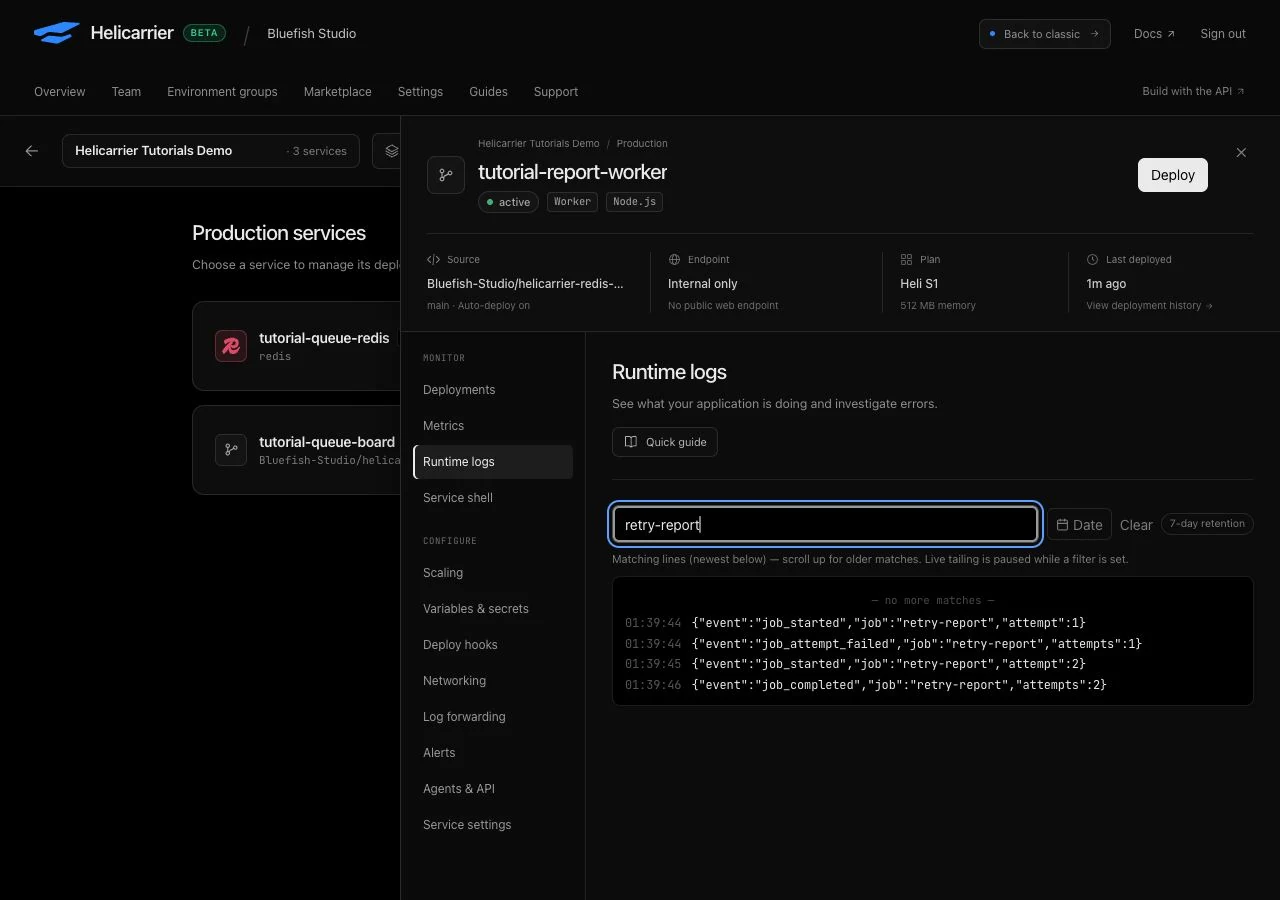1280x900 pixels.
Task: Open Service shell
Action: [493, 498]
